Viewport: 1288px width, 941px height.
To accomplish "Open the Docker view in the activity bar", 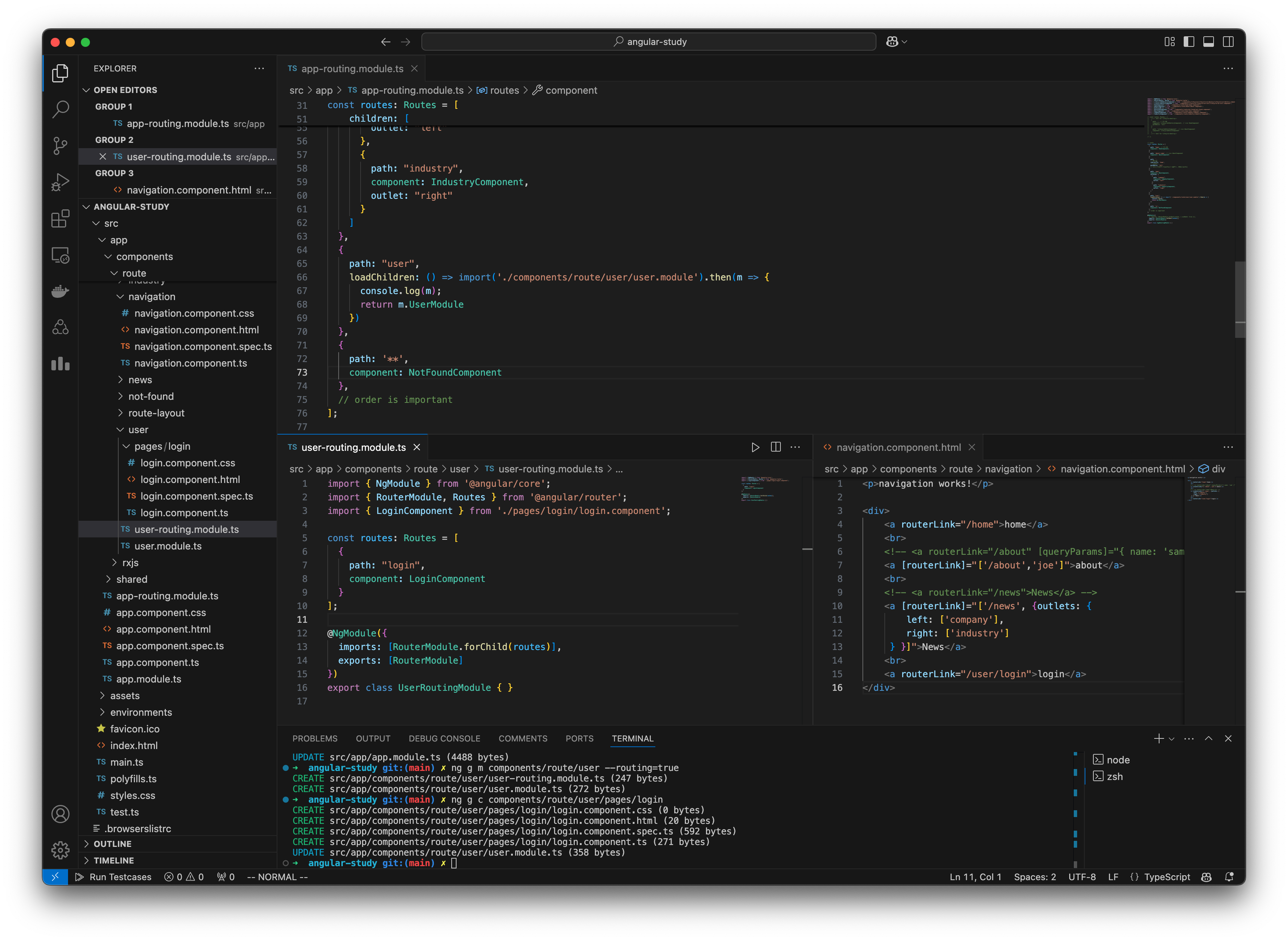I will click(60, 292).
